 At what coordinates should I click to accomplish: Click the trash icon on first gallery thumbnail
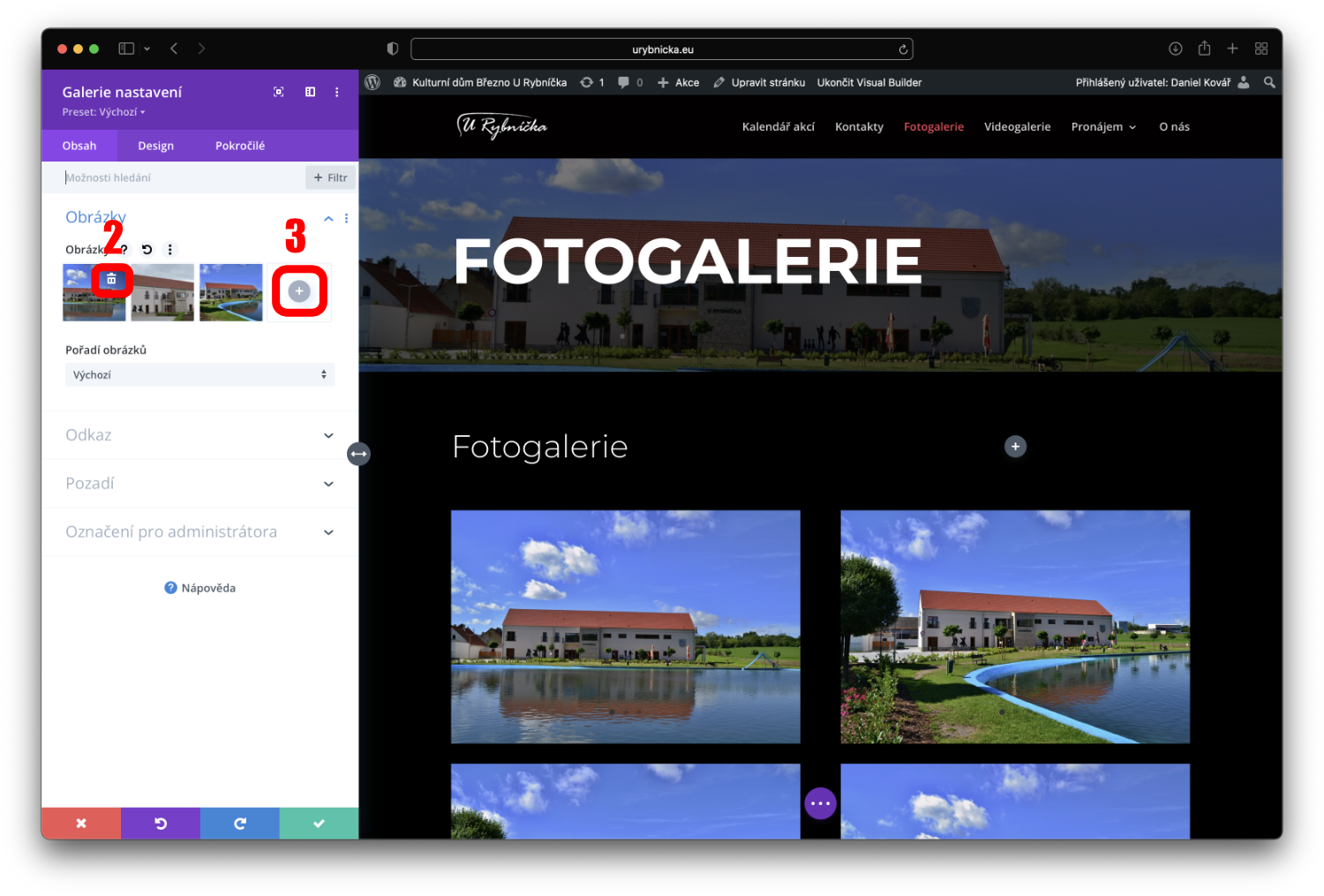click(111, 280)
